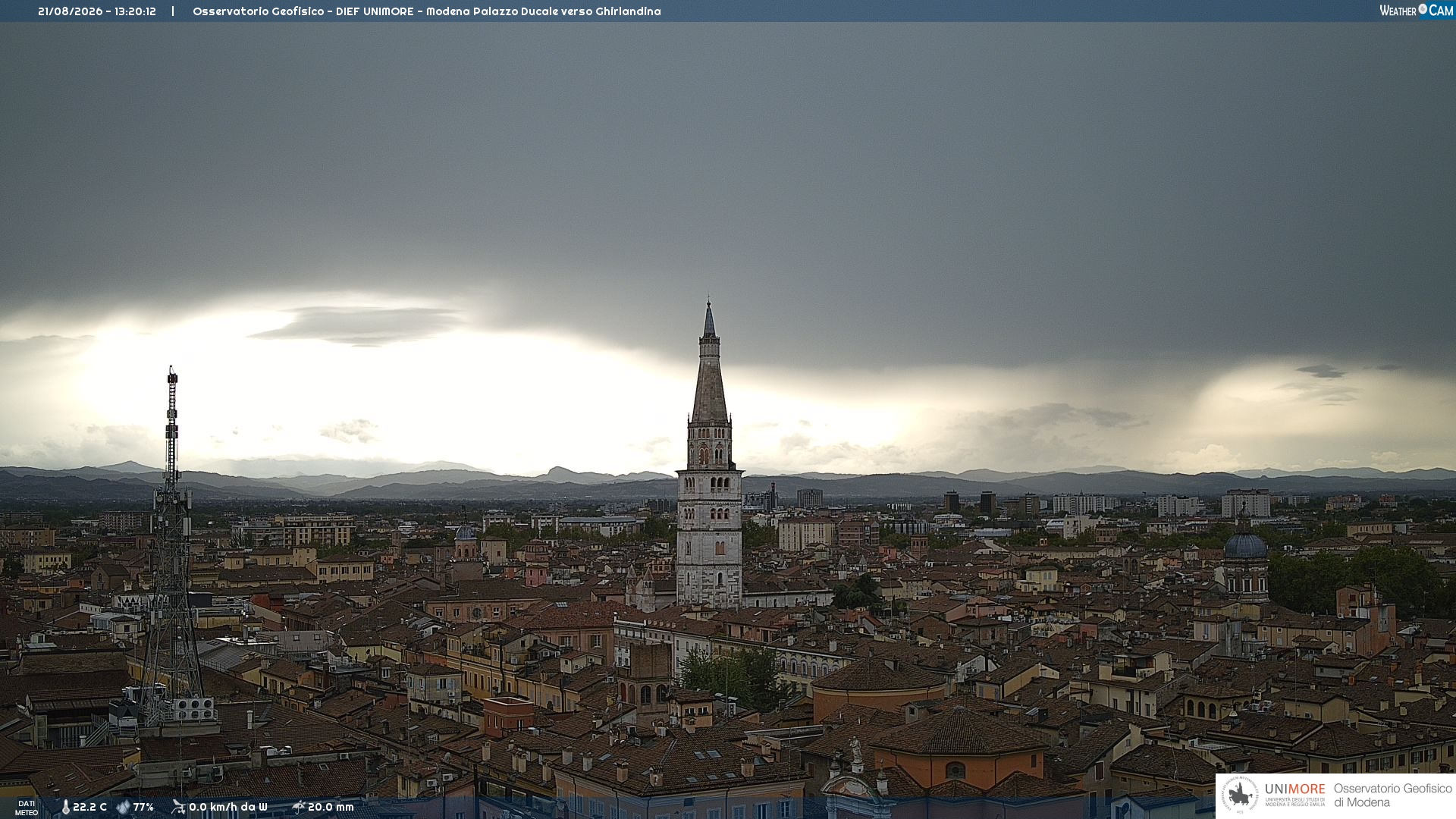Click the rain umbrella precipitation icon
The image size is (1456, 819).
click(298, 807)
